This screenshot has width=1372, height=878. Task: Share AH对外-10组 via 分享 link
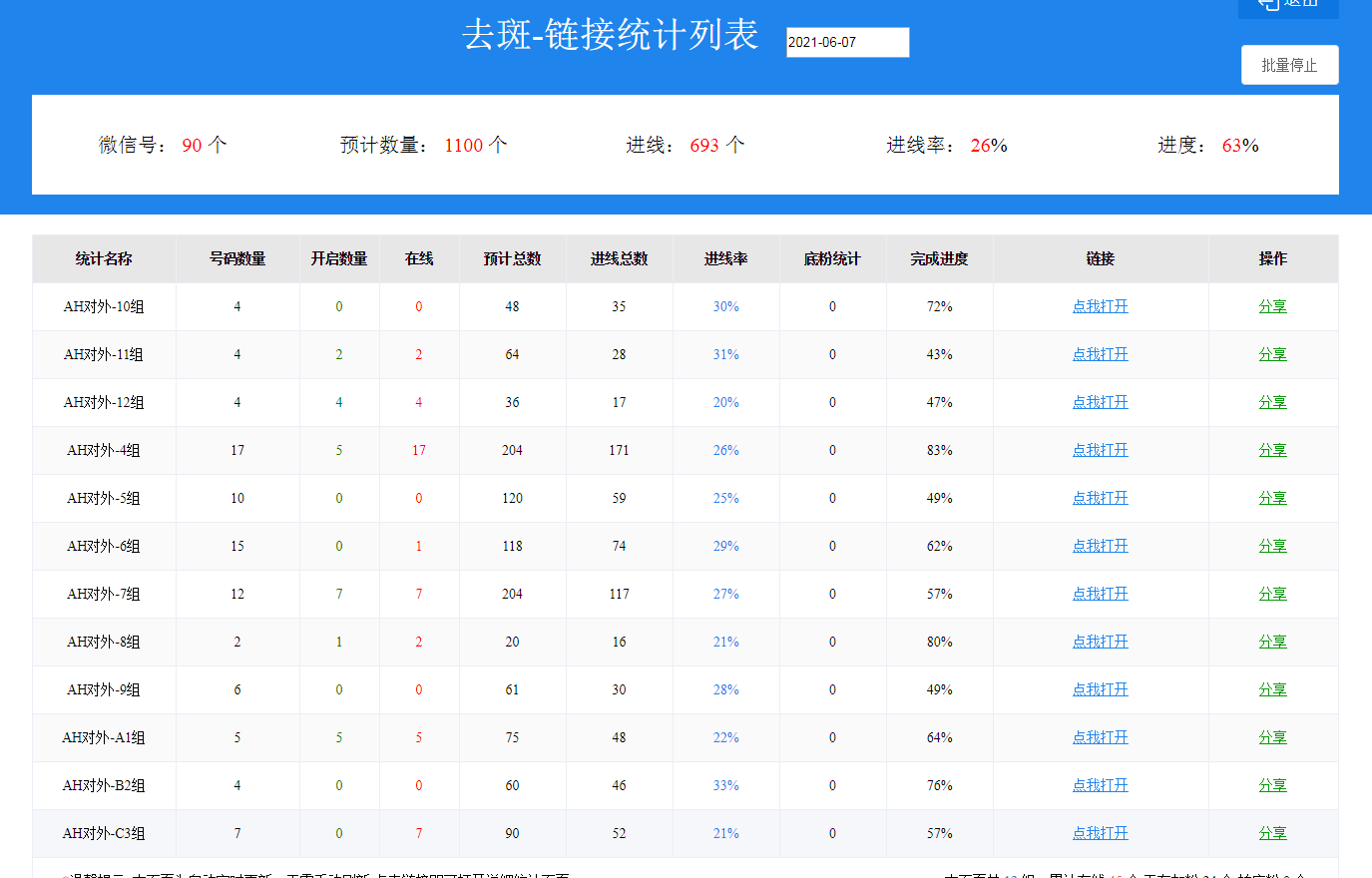click(1272, 306)
